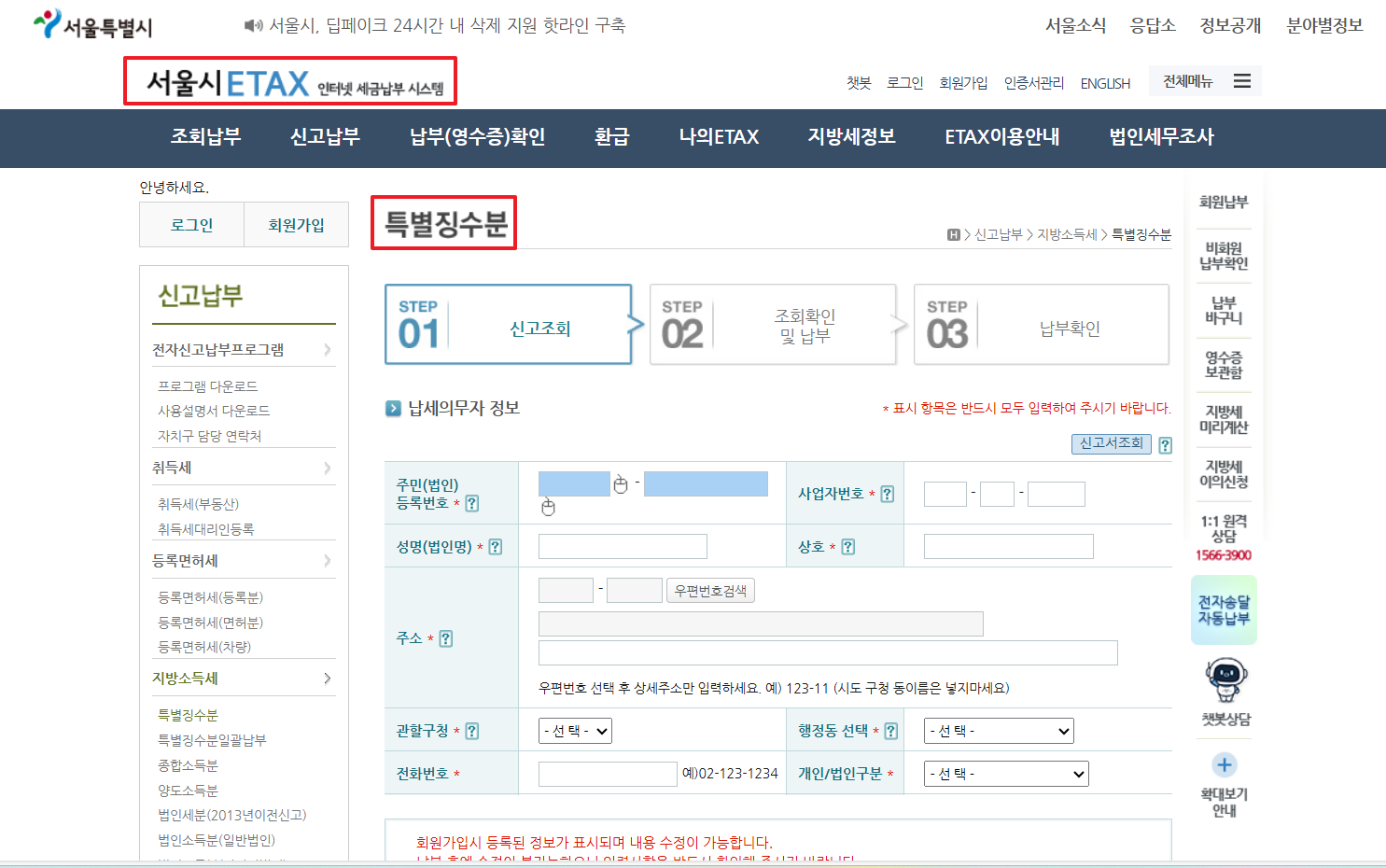The height and width of the screenshot is (868, 1386).
Task: Click sidebar 회원가입 button
Action: [x=296, y=225]
